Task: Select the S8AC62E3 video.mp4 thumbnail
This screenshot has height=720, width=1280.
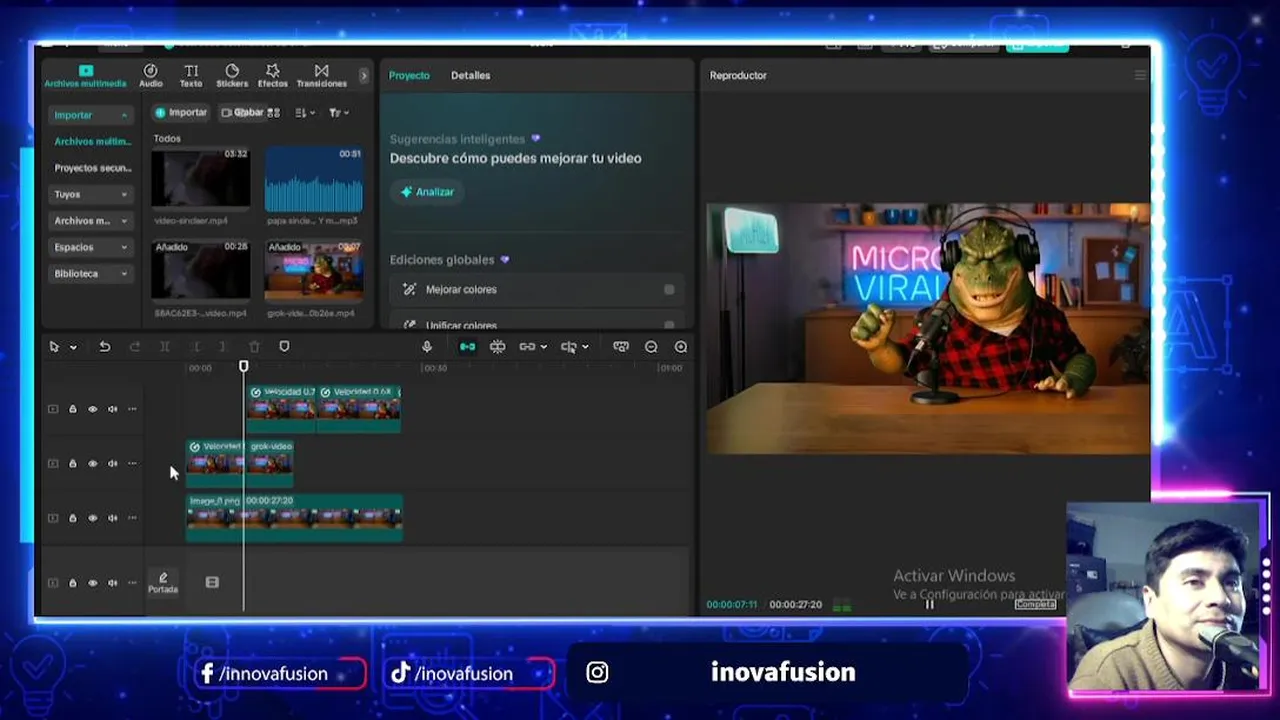Action: pos(201,272)
